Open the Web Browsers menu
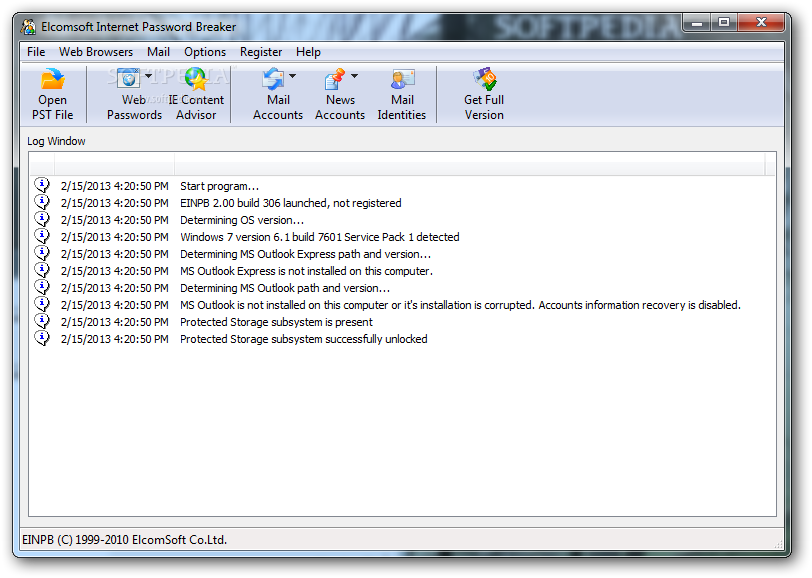Image resolution: width=812 pixels, height=578 pixels. click(x=96, y=52)
